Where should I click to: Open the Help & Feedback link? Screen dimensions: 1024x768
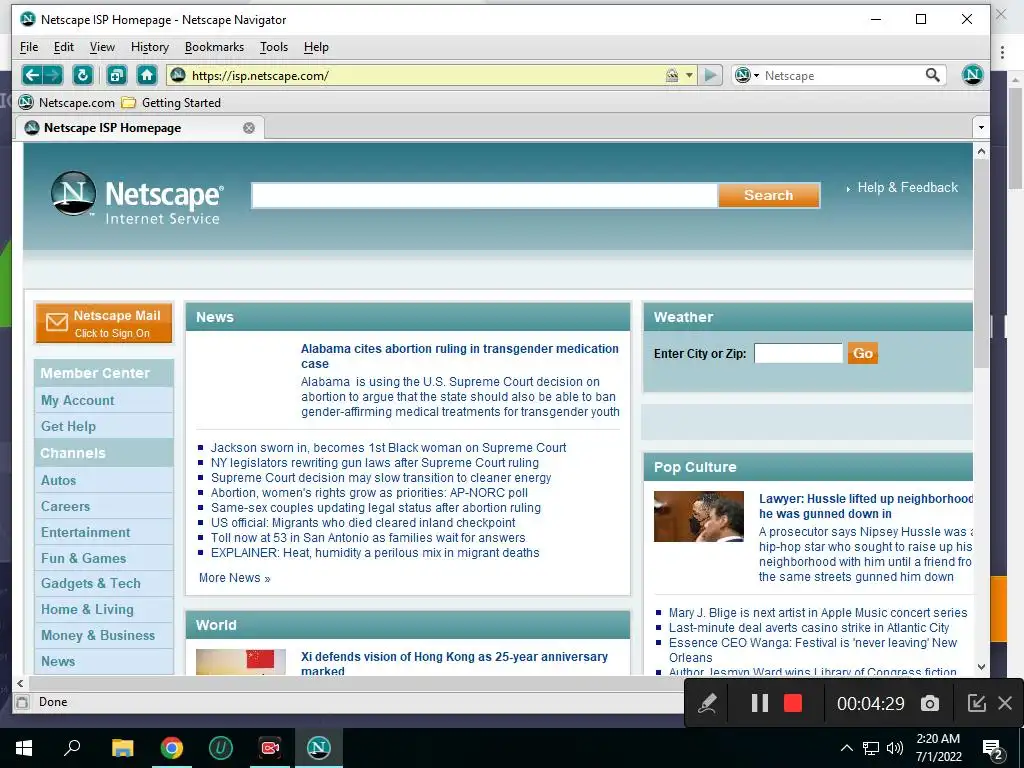pos(907,187)
